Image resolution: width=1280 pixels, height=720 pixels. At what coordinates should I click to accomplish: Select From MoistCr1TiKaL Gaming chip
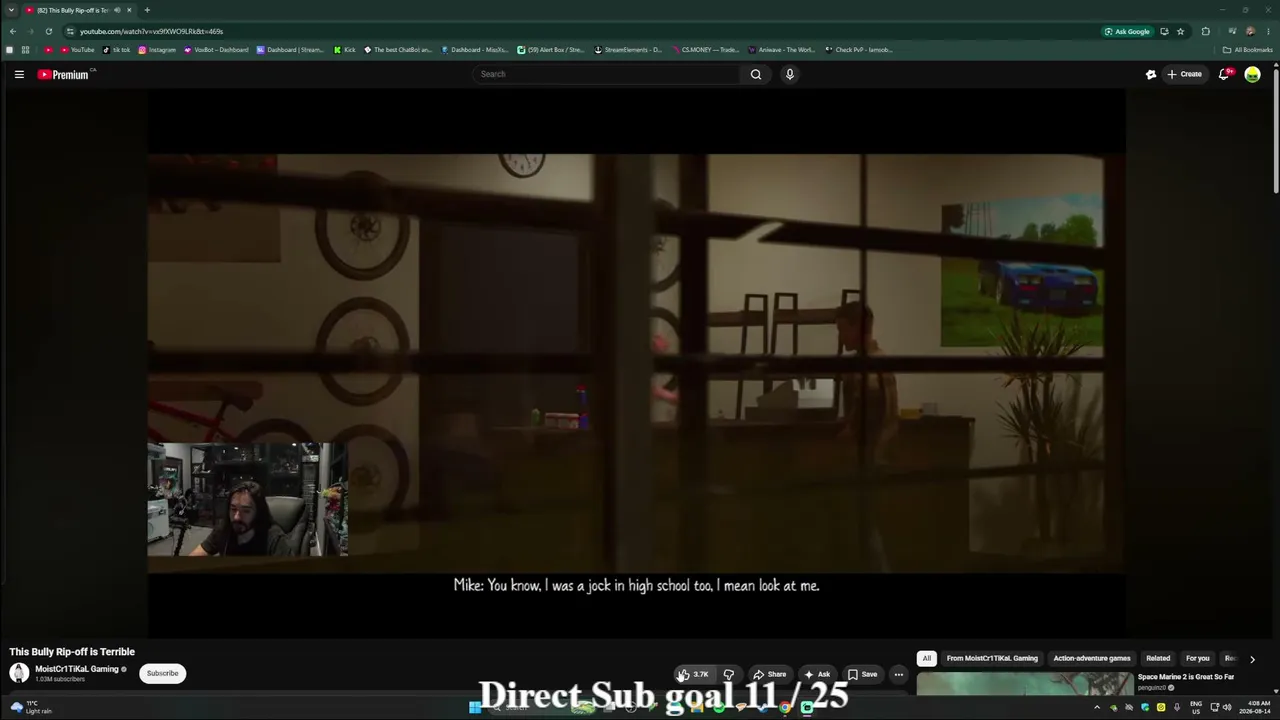click(992, 658)
